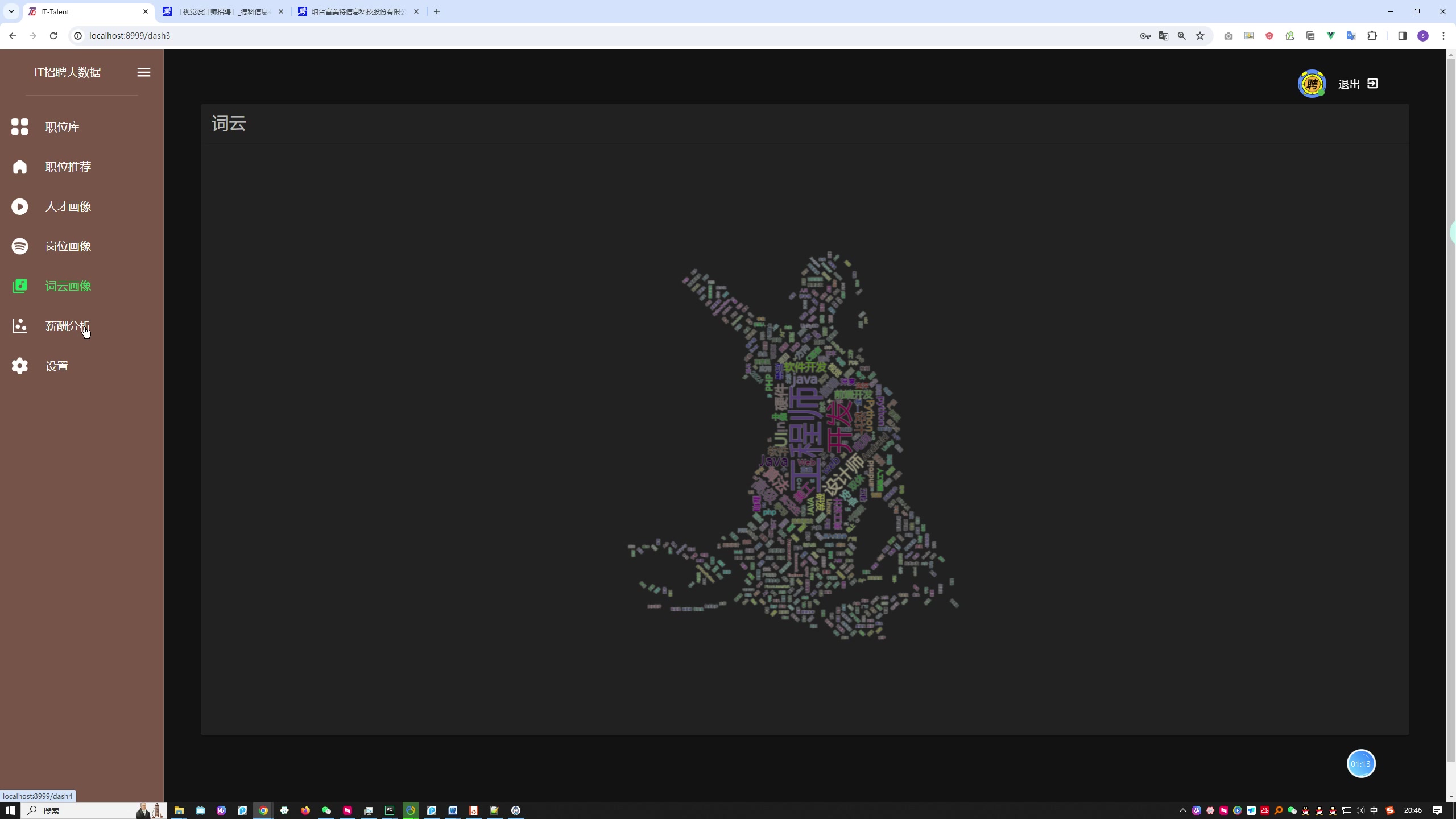This screenshot has width=1456, height=819.
Task: Click the blue 01:13 timer circle
Action: [1361, 764]
